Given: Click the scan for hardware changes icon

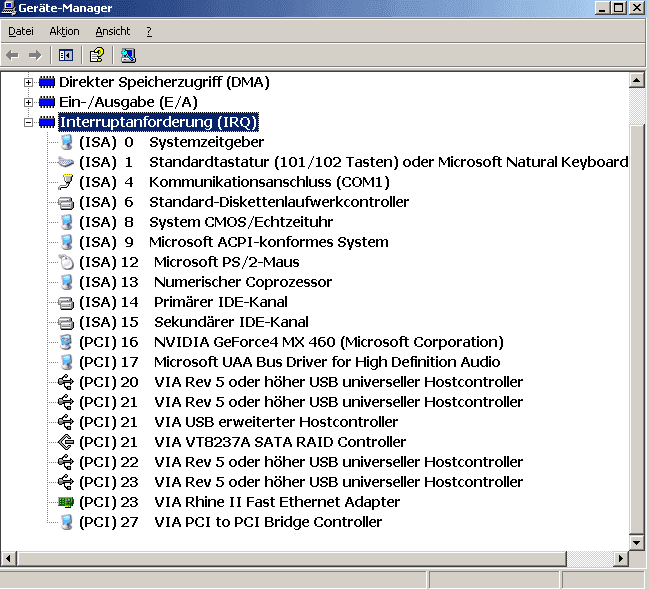Looking at the screenshot, I should pos(127,55).
